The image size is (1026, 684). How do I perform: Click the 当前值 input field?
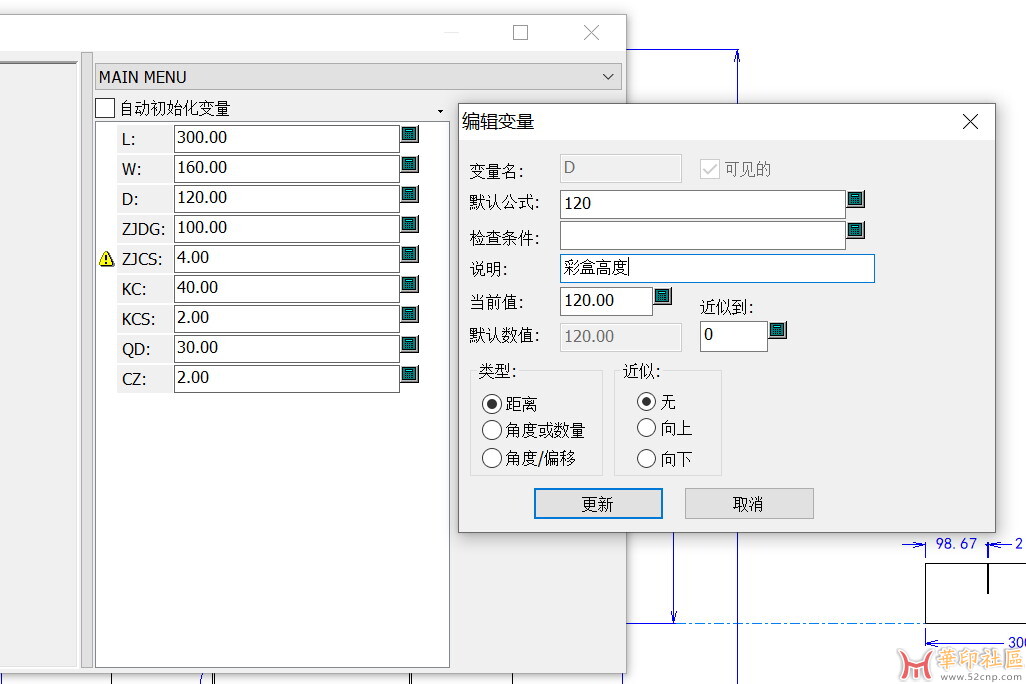[x=606, y=301]
